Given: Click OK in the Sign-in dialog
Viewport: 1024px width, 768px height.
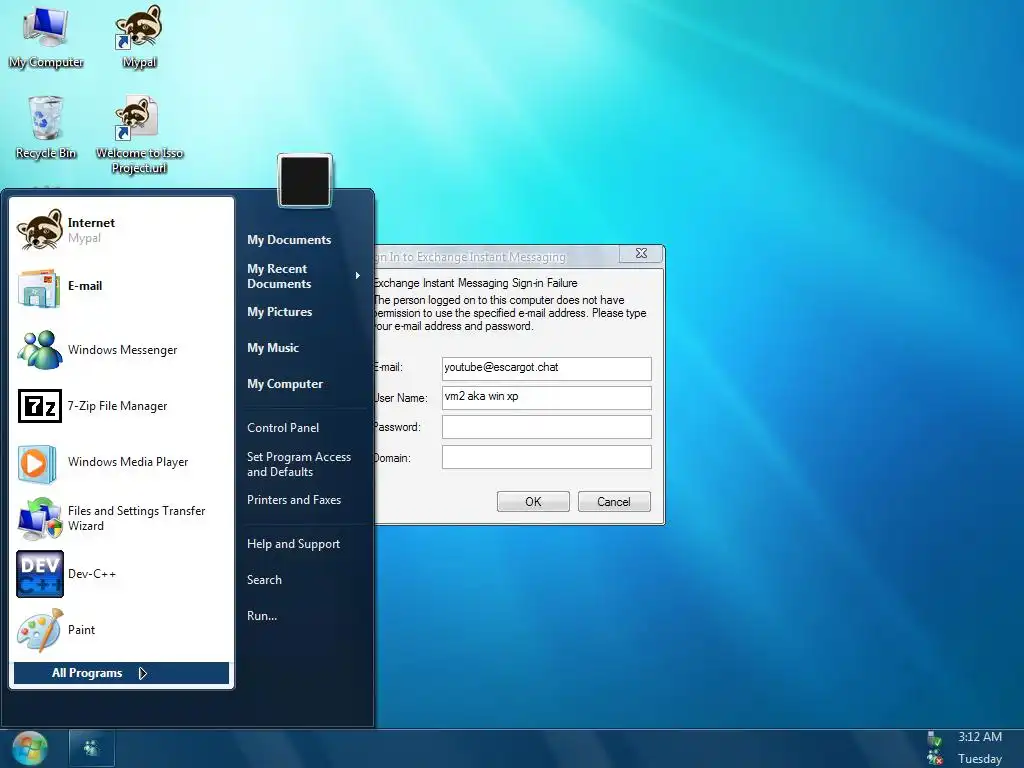Looking at the screenshot, I should [x=533, y=502].
